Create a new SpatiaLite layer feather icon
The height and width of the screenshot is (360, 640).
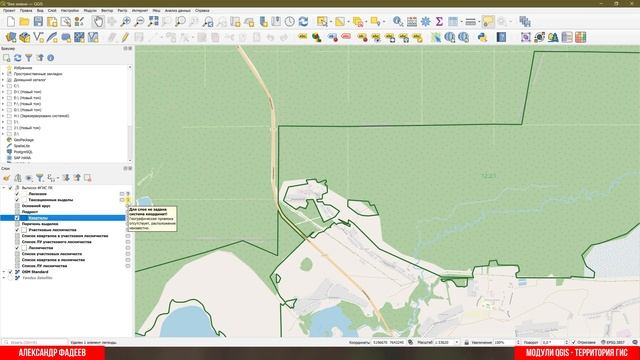click(x=52, y=38)
